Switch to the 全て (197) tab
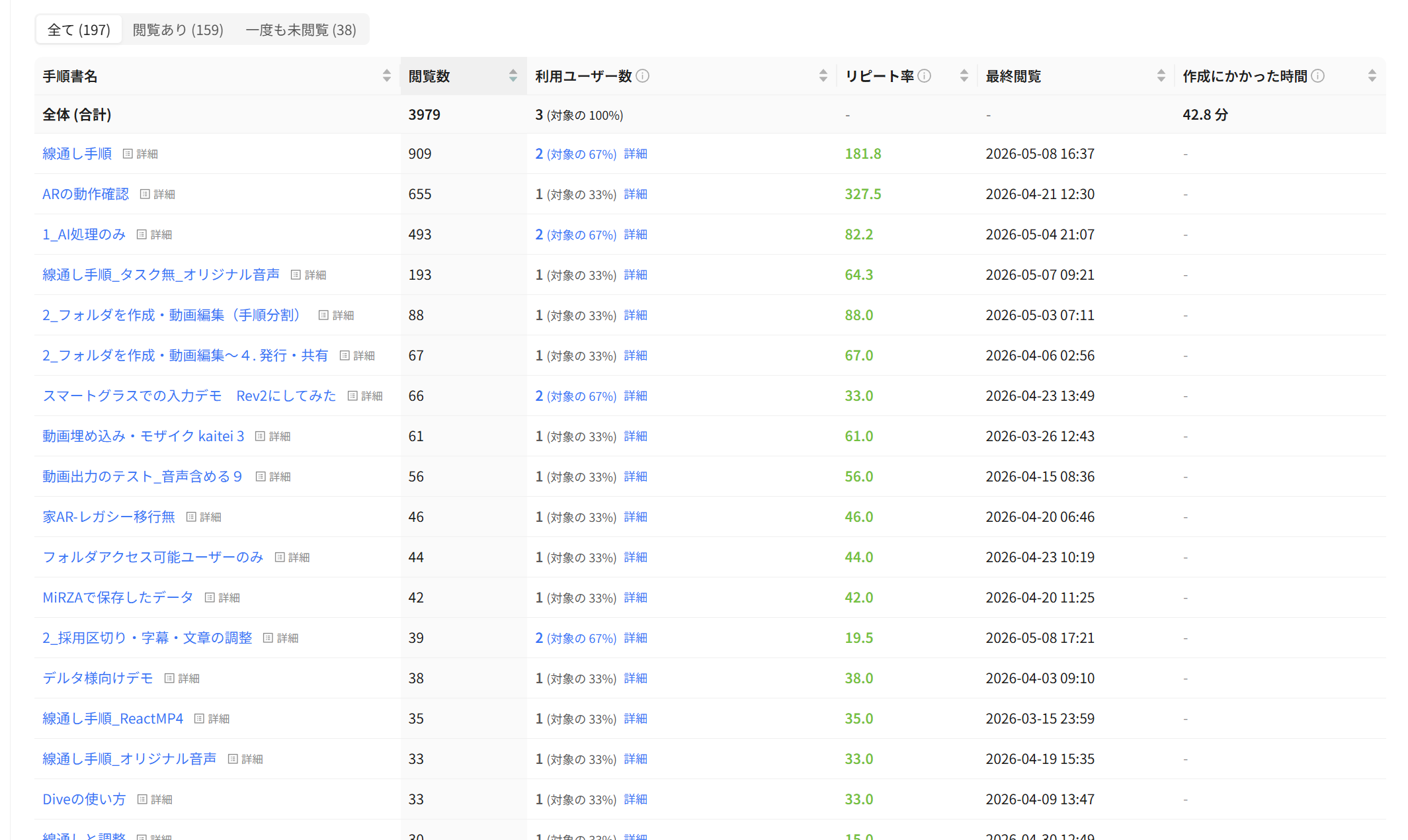 click(79, 30)
